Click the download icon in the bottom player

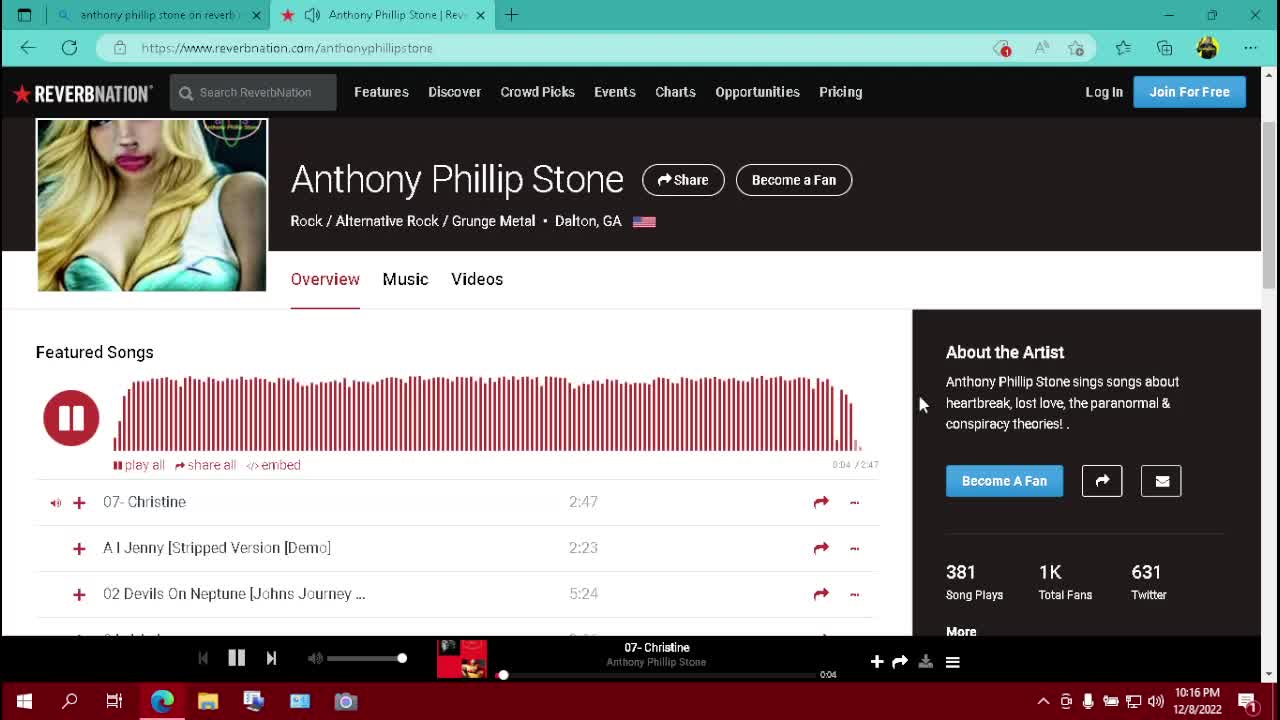point(926,661)
